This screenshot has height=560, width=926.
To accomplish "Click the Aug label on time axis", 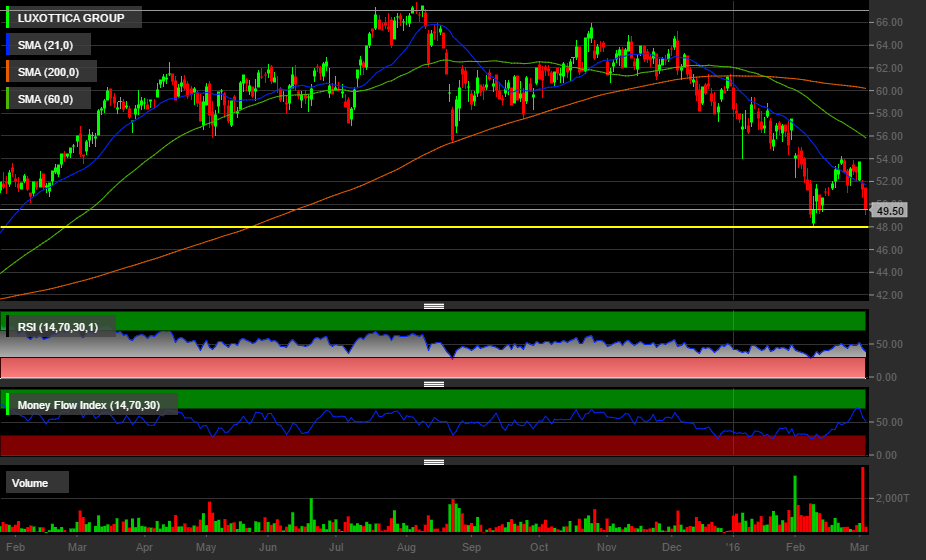I will tap(406, 547).
